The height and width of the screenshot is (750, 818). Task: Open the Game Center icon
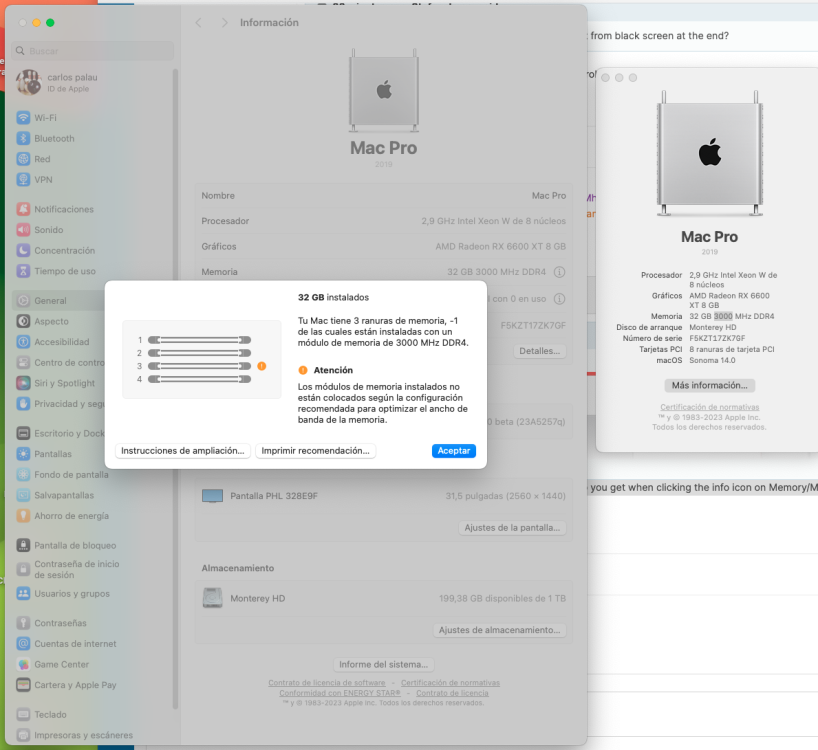pos(23,664)
